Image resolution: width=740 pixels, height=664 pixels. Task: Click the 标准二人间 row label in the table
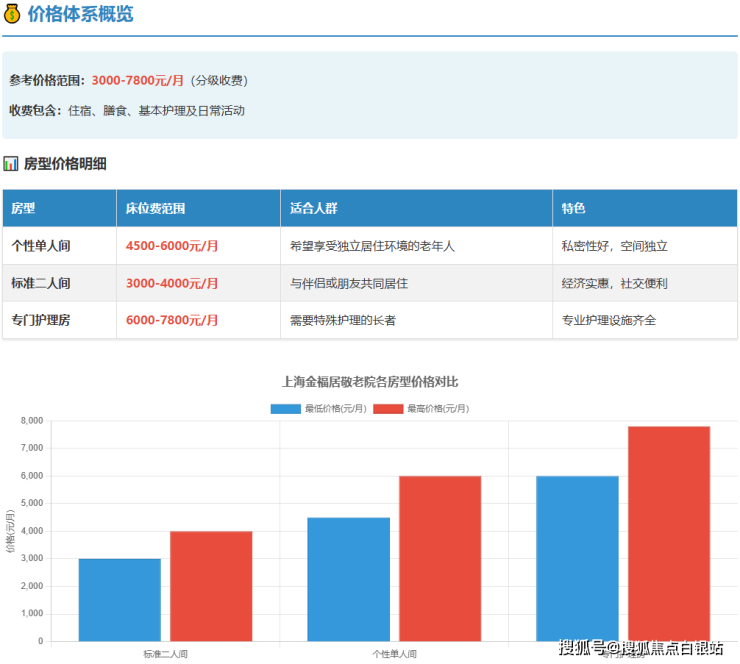pos(41,283)
